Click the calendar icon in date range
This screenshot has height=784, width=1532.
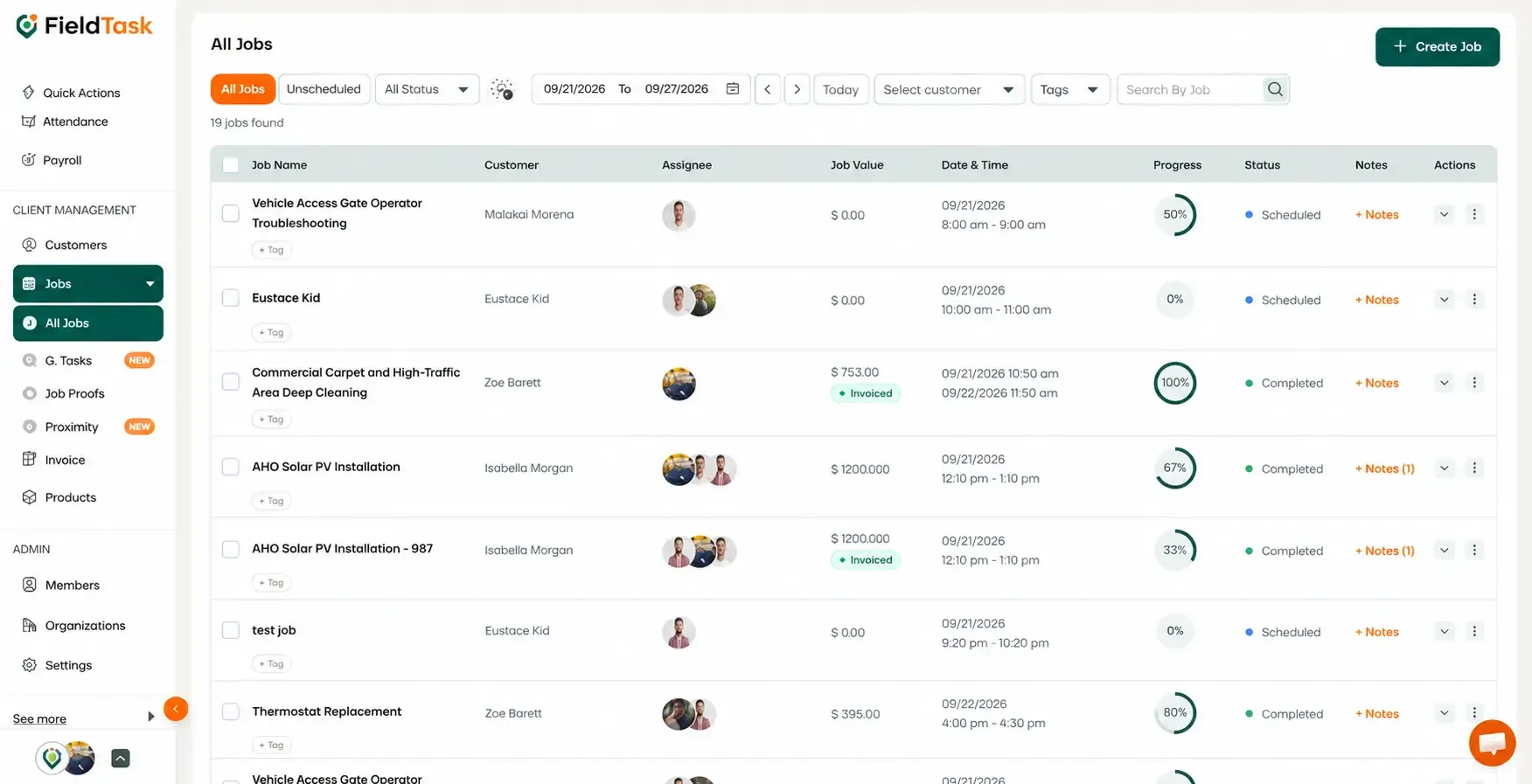(733, 89)
